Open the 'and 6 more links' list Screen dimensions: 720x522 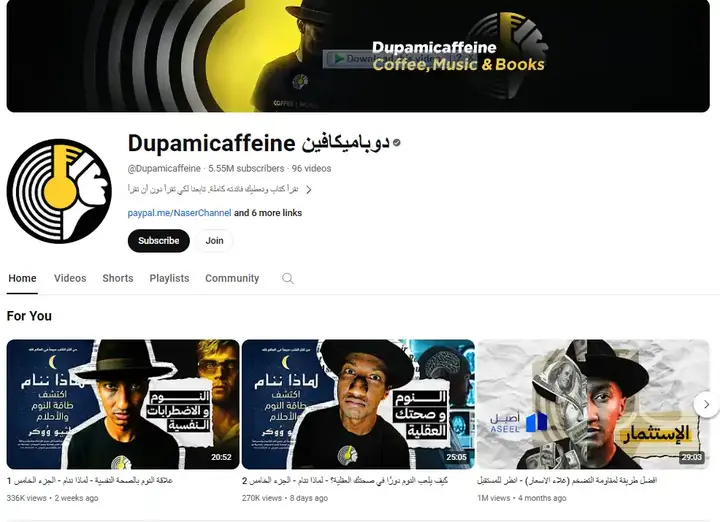point(268,213)
